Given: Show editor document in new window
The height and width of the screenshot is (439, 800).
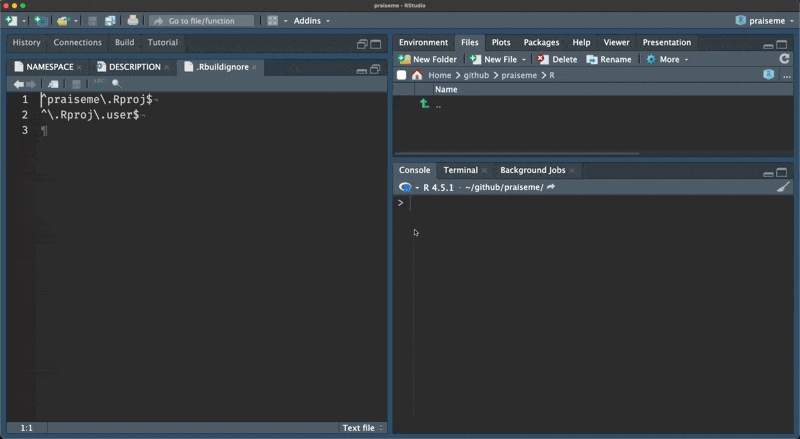Looking at the screenshot, I should pyautogui.click(x=53, y=84).
